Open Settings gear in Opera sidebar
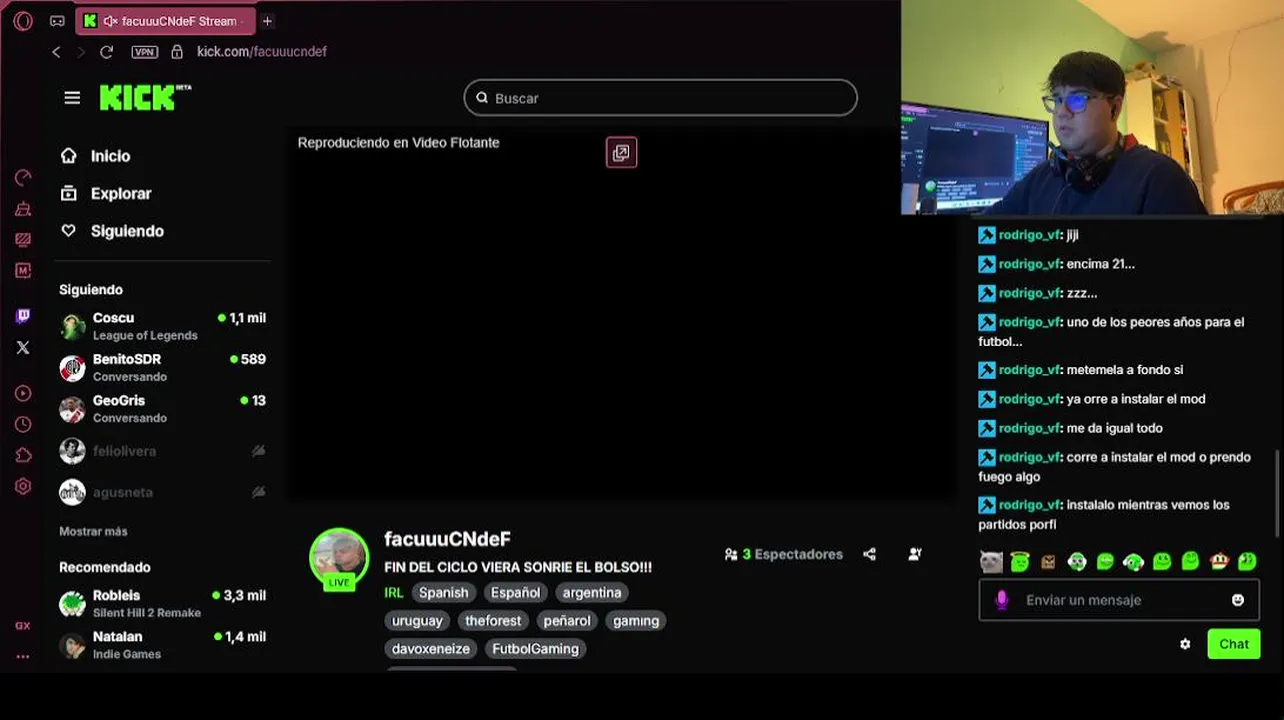Image resolution: width=1284 pixels, height=720 pixels. tap(23, 487)
